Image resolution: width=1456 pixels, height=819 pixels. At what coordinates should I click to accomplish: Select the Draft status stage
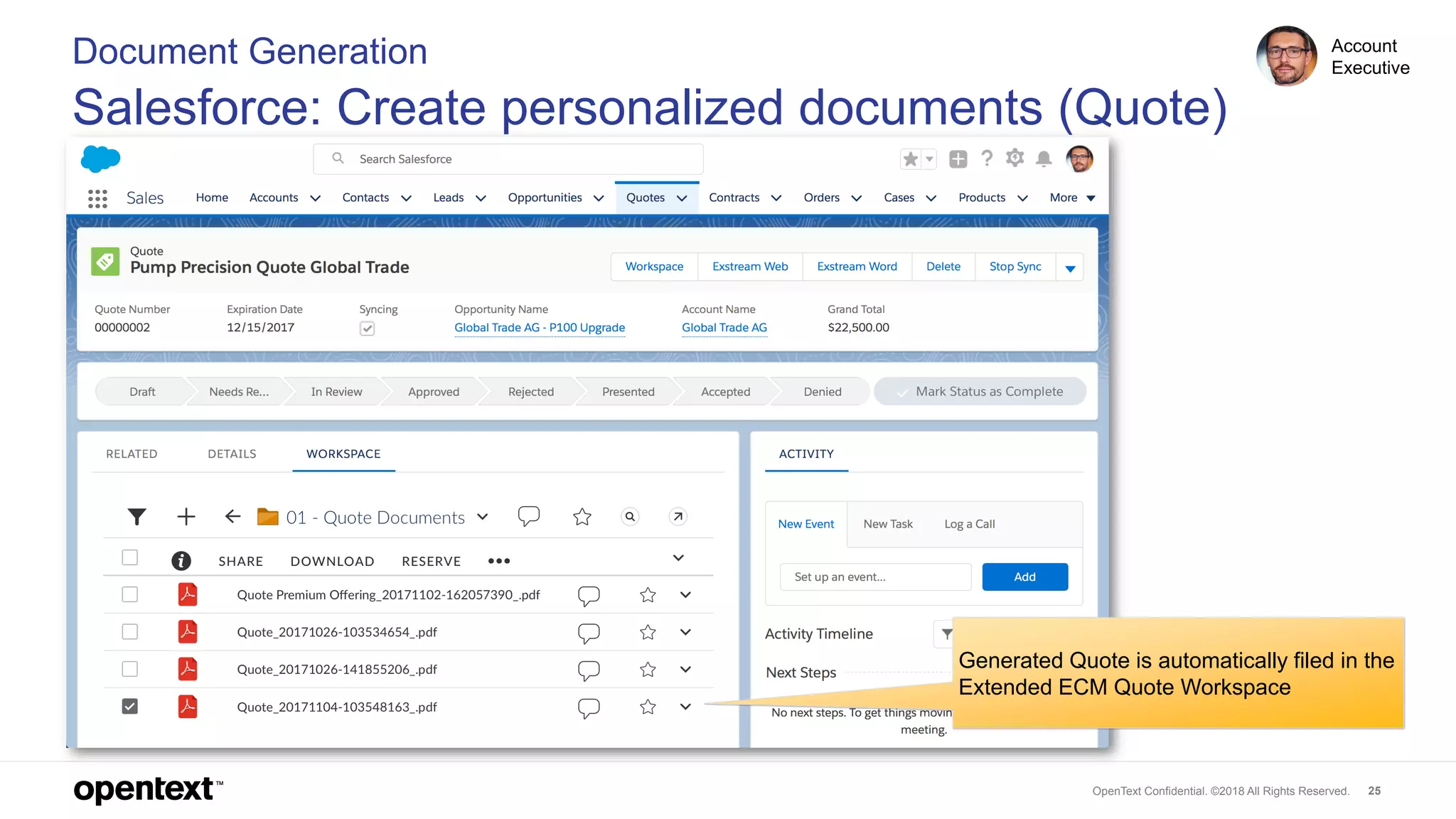[142, 392]
